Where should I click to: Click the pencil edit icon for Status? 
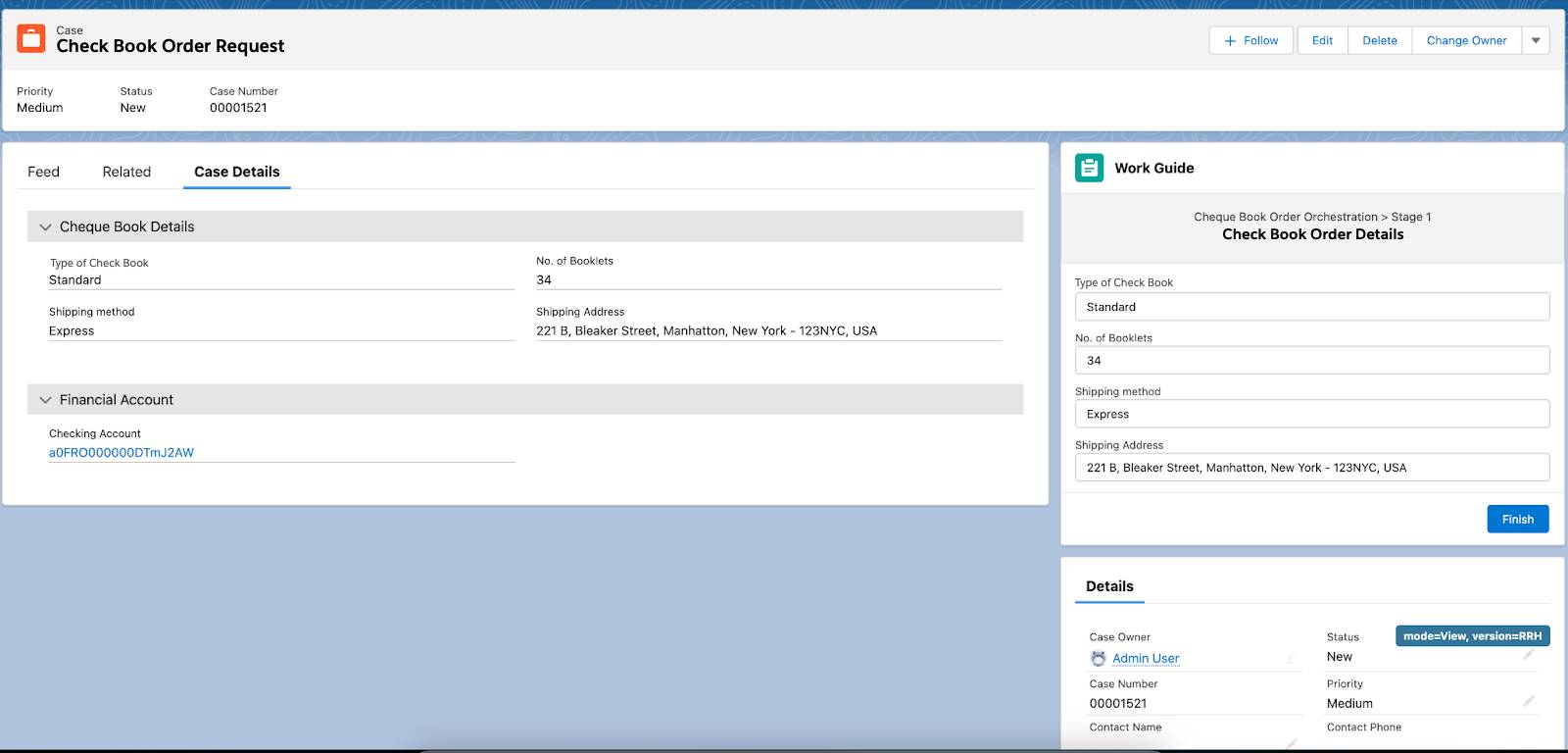pos(1528,655)
